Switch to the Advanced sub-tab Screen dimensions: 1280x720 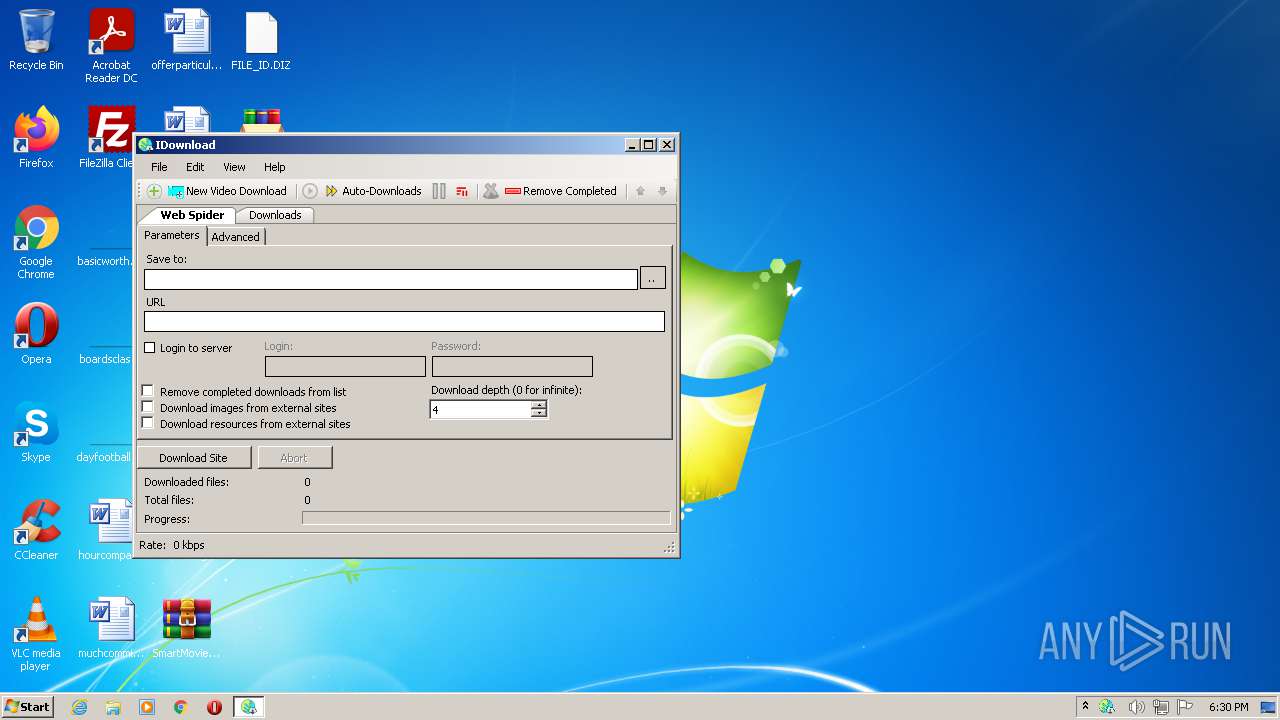point(236,237)
